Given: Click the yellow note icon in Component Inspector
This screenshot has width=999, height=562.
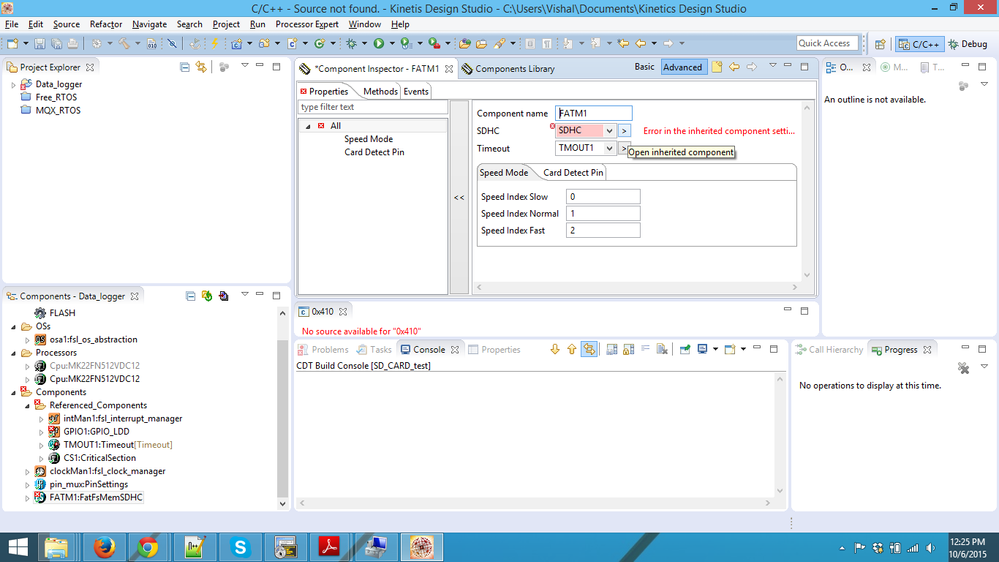Looking at the screenshot, I should 717,67.
